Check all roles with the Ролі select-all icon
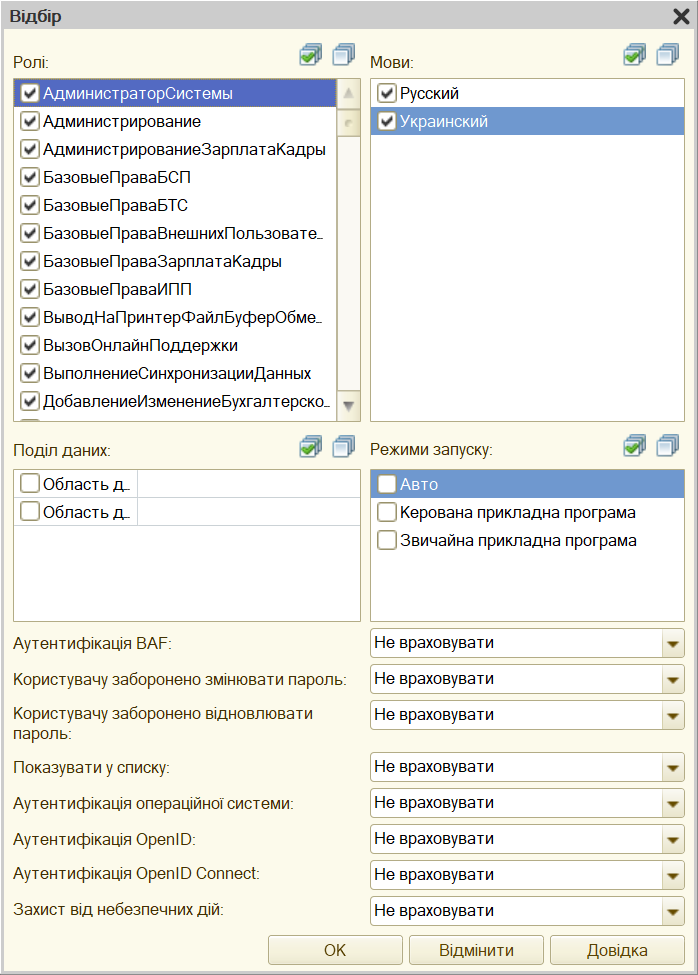698x975 pixels. pyautogui.click(x=311, y=55)
